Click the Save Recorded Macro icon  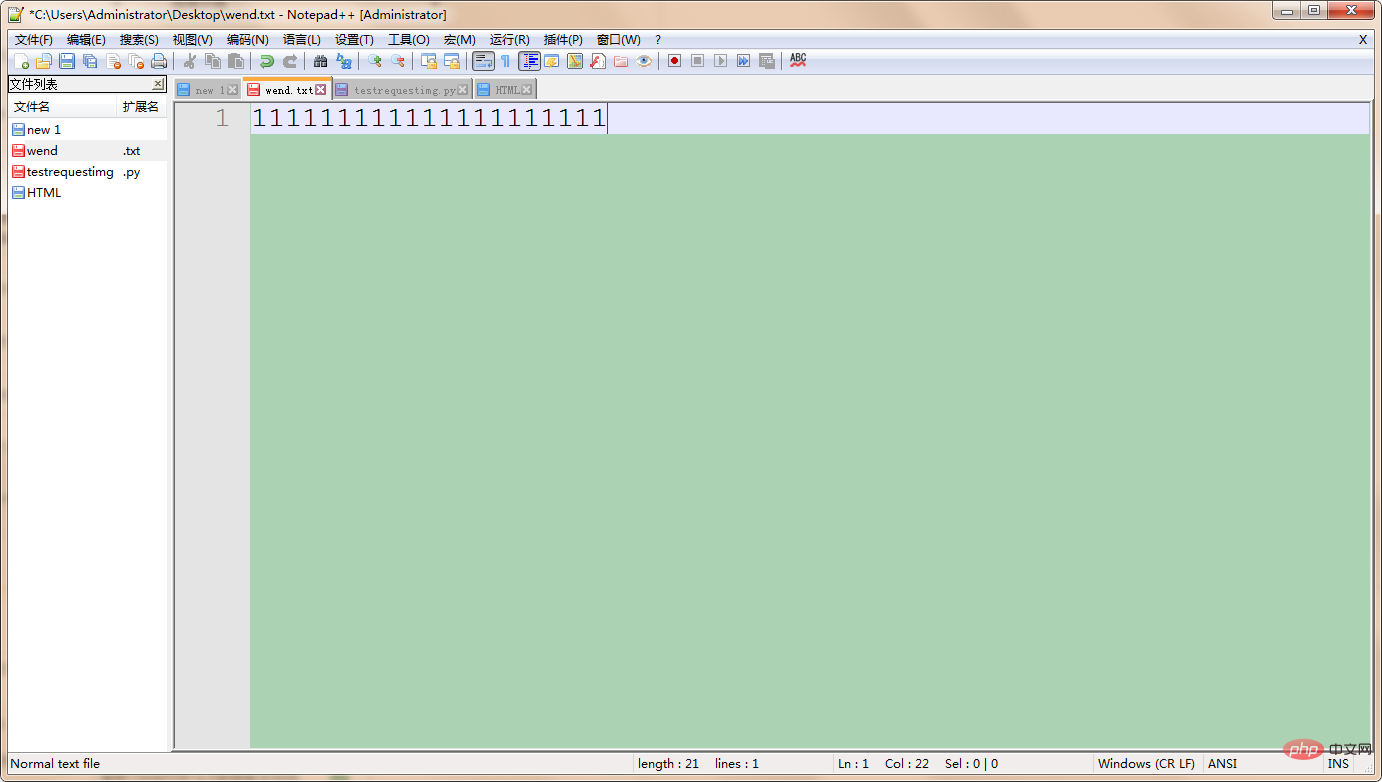pos(767,61)
